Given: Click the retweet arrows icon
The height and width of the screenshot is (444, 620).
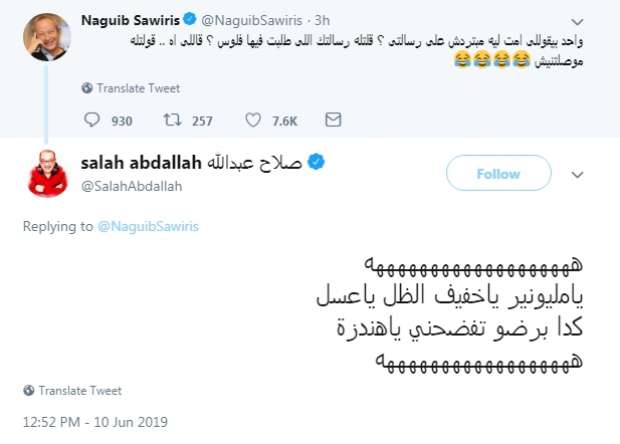Looking at the screenshot, I should click(x=172, y=121).
